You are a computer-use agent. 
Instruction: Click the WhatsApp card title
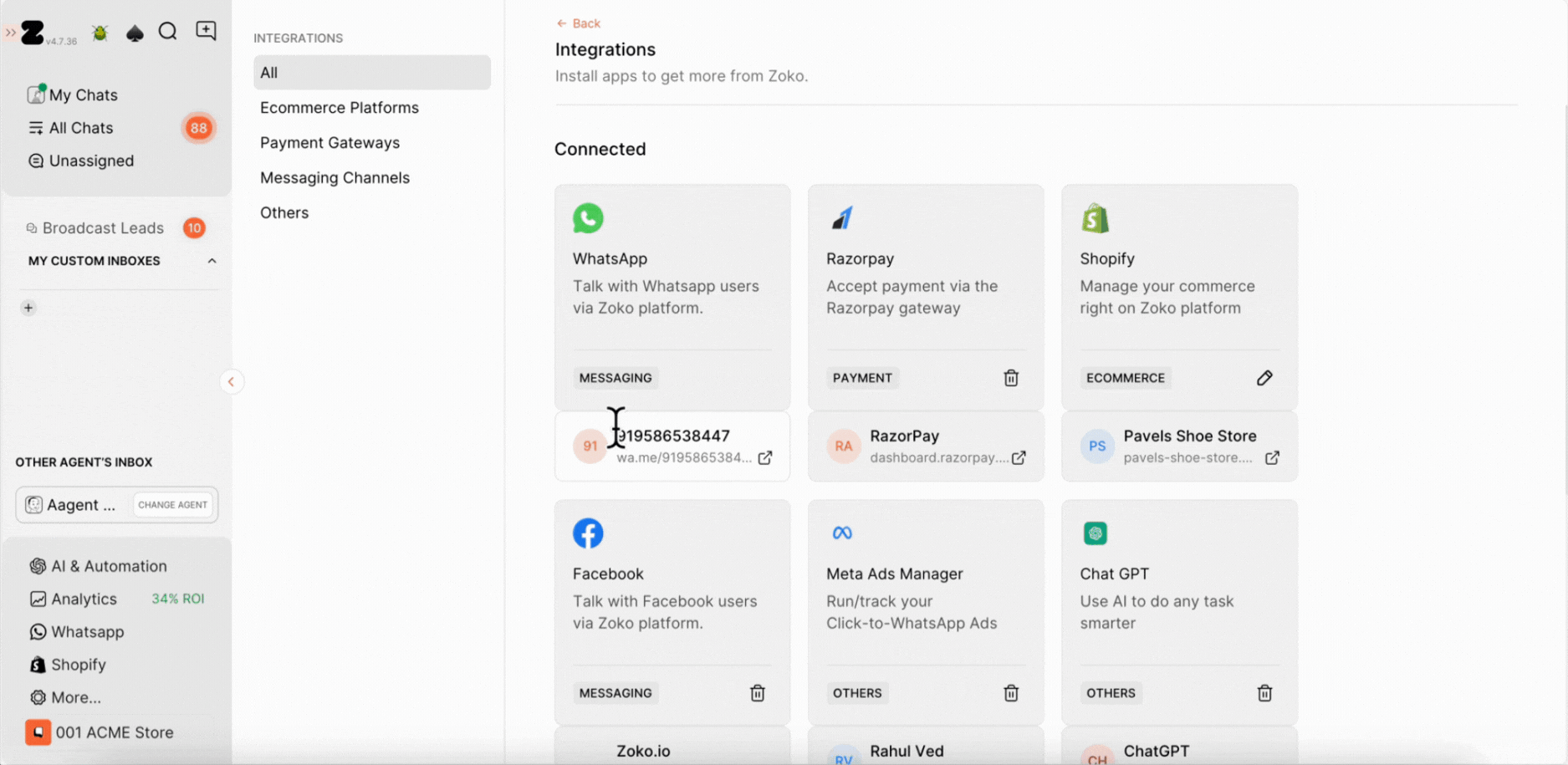point(610,259)
